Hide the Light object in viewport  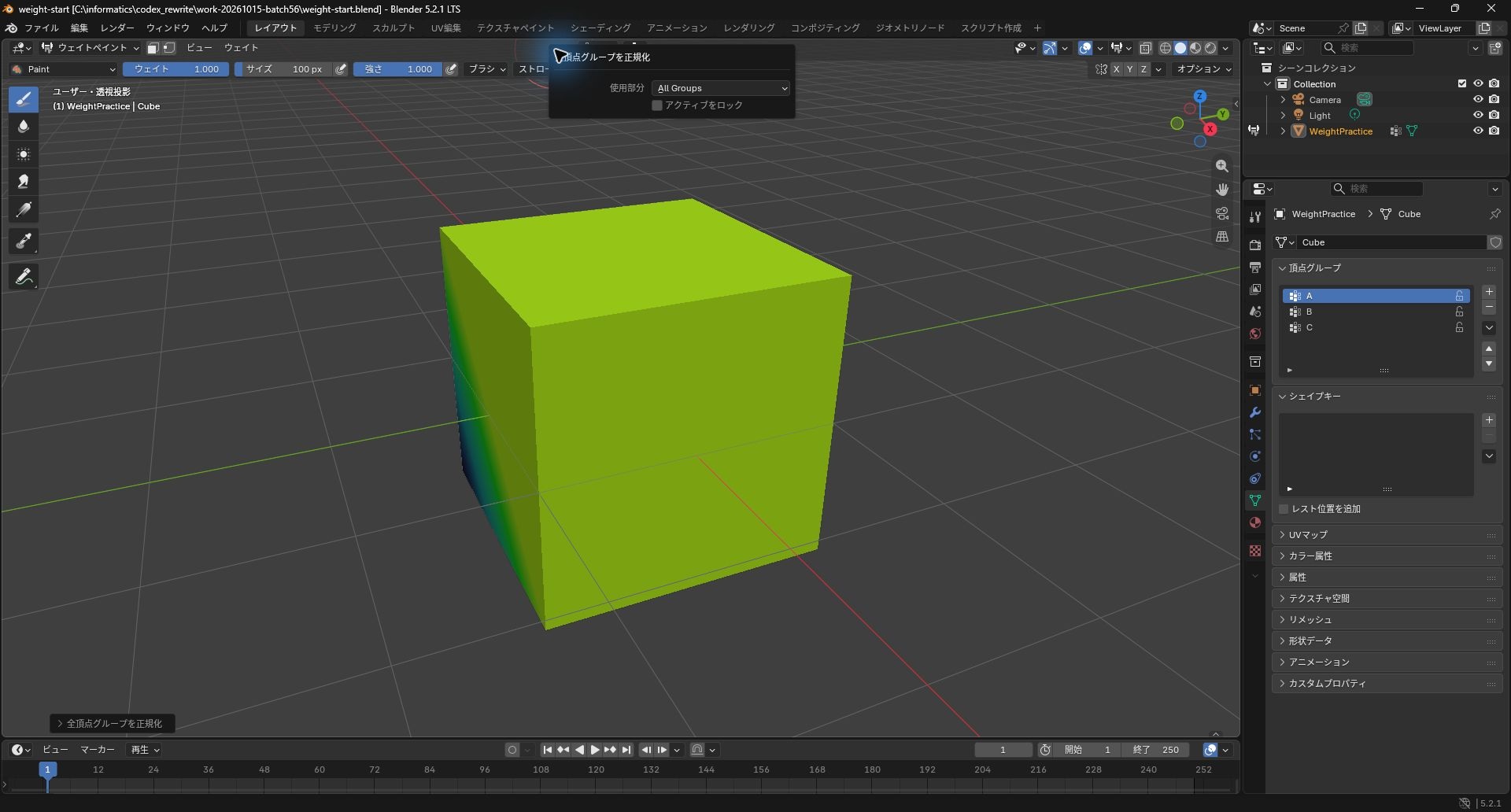[x=1478, y=116]
